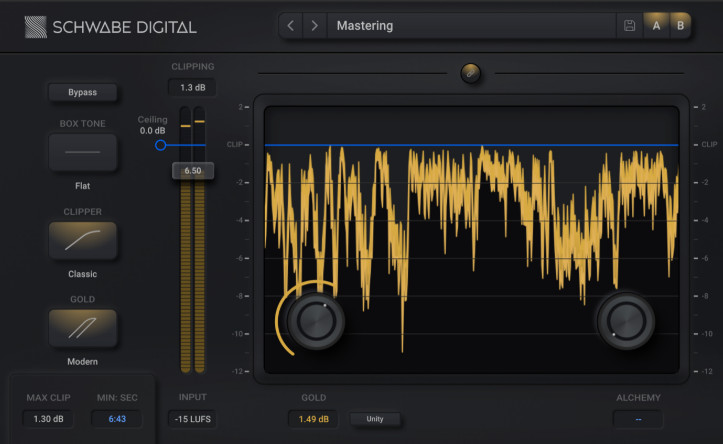Click the Ceiling blue circle handle
This screenshot has width=723, height=444.
160,146
